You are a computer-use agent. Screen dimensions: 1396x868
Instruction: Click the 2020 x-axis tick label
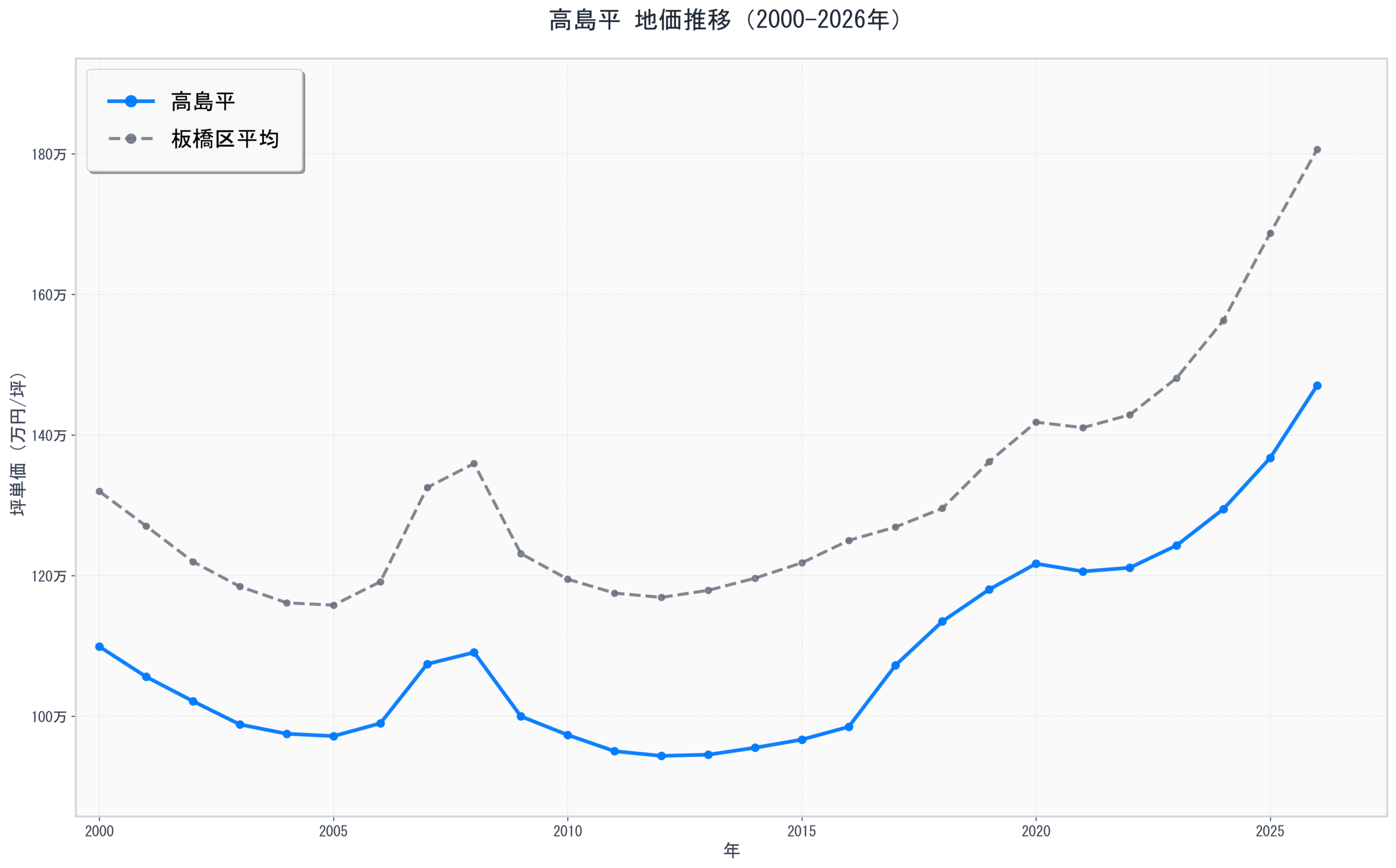1036,832
